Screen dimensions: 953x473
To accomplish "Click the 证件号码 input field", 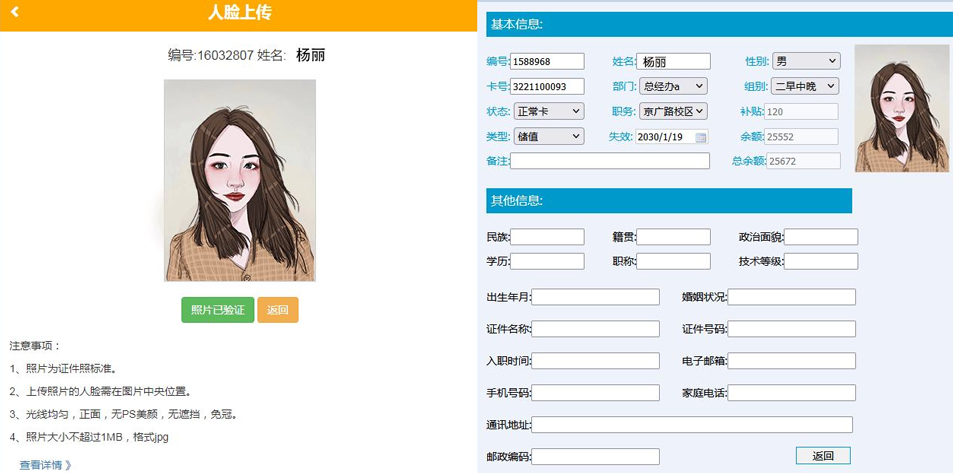I will 792,329.
